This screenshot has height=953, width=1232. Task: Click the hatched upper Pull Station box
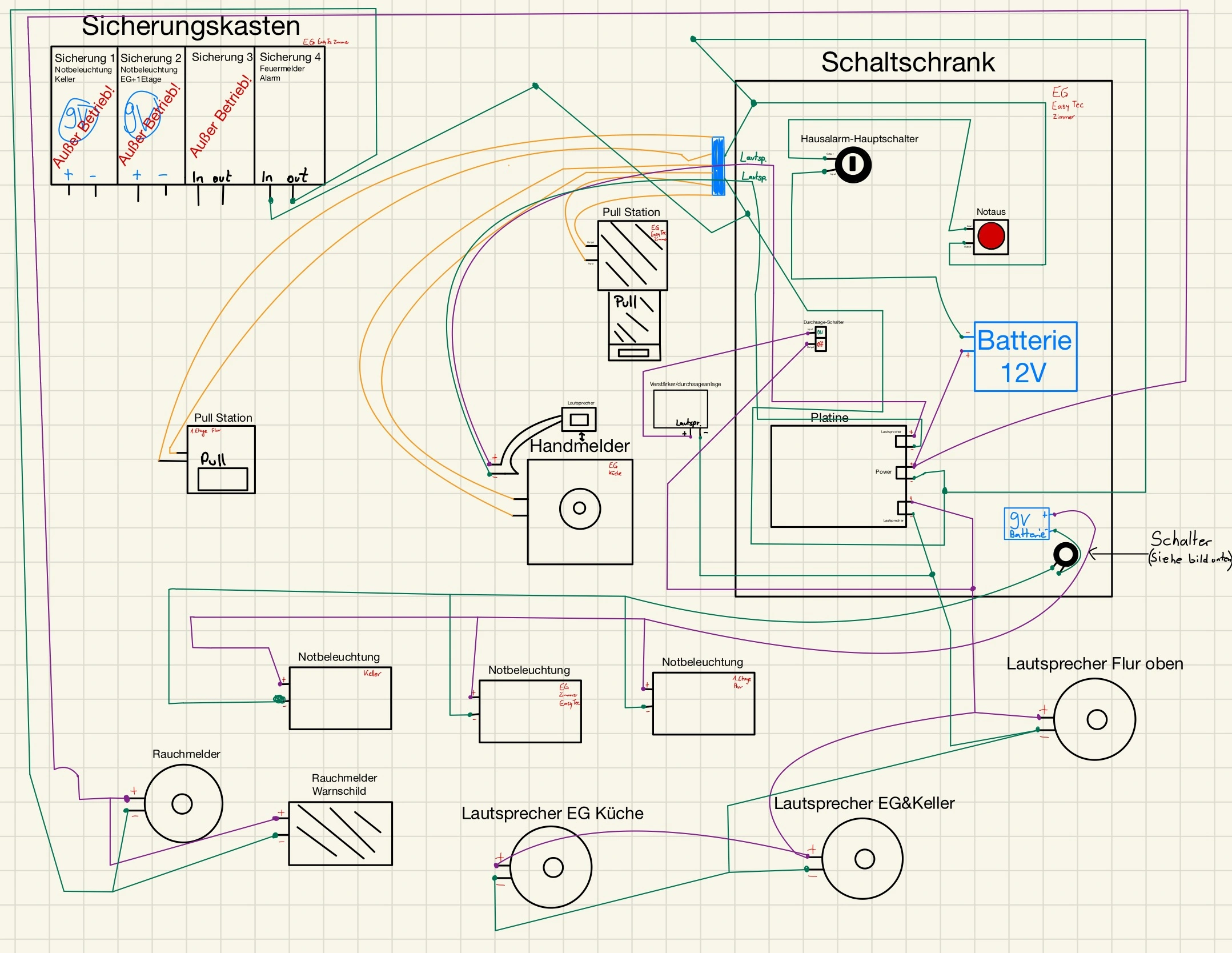[632, 255]
